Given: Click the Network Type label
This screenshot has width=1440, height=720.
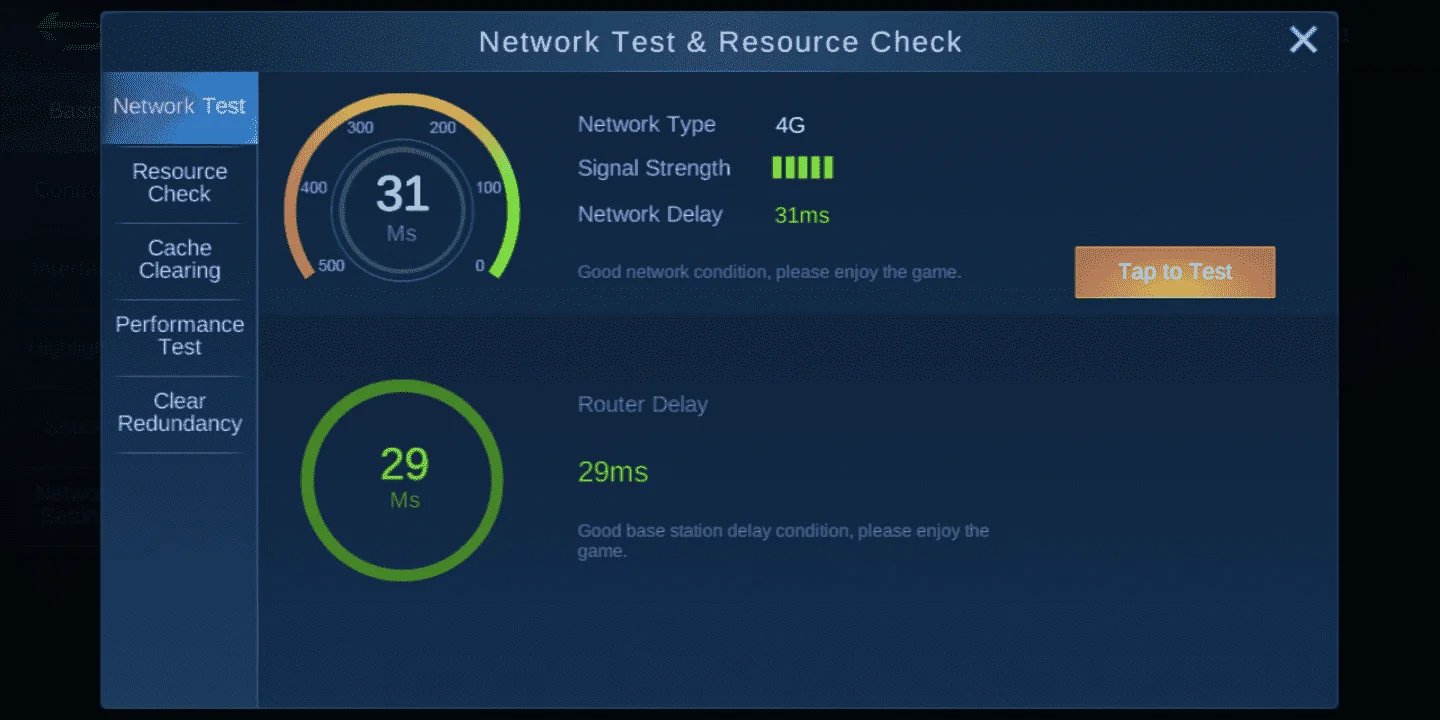Looking at the screenshot, I should click(647, 125).
